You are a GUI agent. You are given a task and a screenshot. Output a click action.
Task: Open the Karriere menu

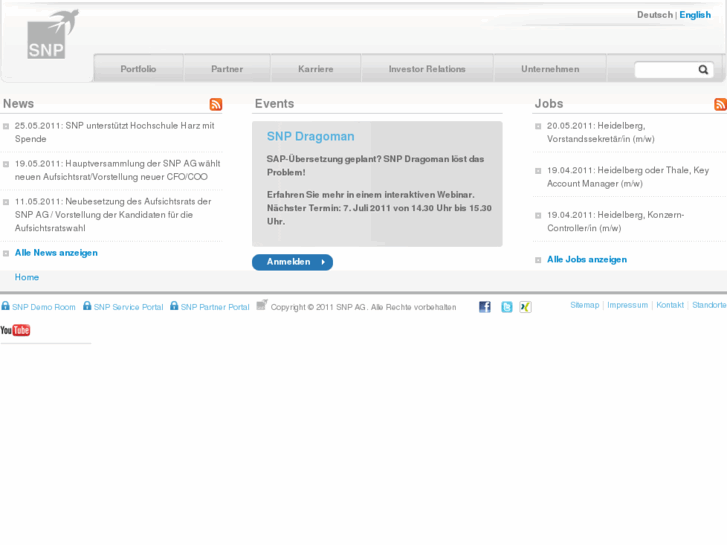click(316, 69)
